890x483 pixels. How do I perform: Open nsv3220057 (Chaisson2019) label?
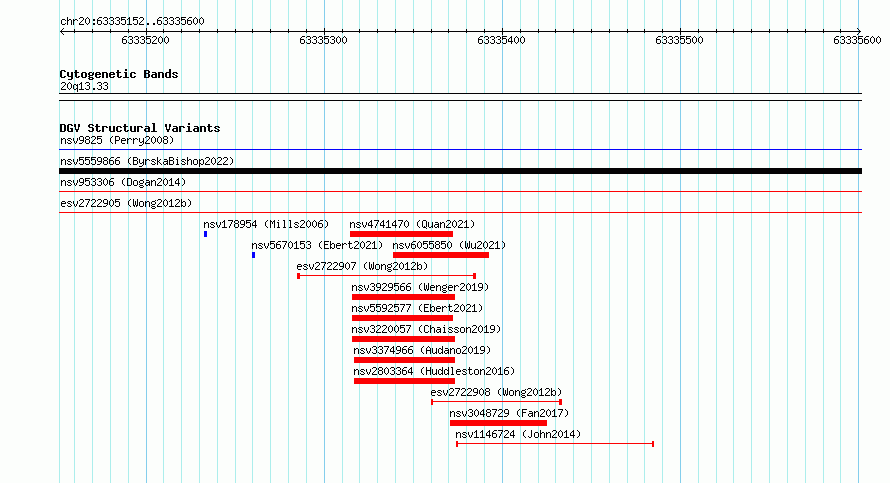tap(426, 329)
